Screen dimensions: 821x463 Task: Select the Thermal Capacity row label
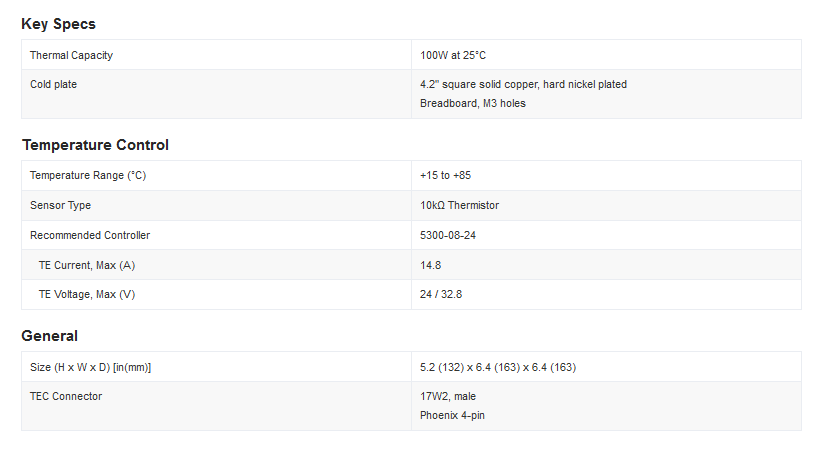click(71, 55)
